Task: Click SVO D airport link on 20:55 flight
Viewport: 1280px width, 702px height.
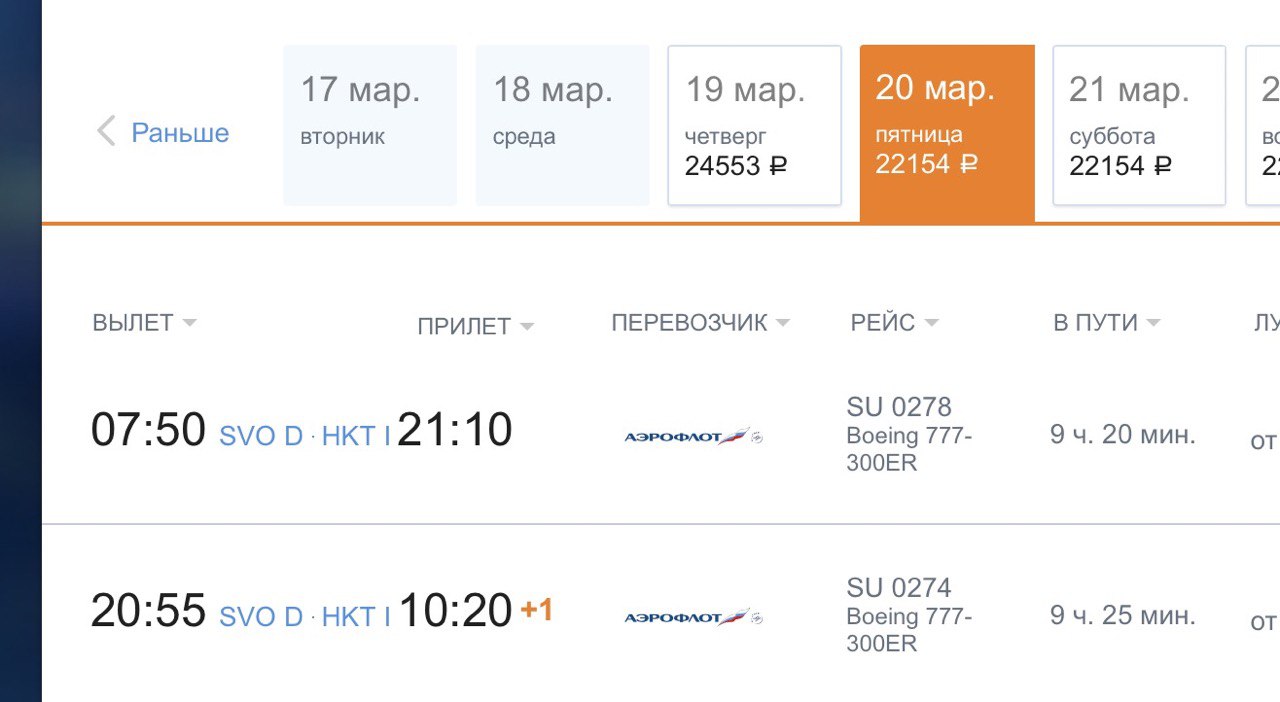Action: click(x=261, y=617)
